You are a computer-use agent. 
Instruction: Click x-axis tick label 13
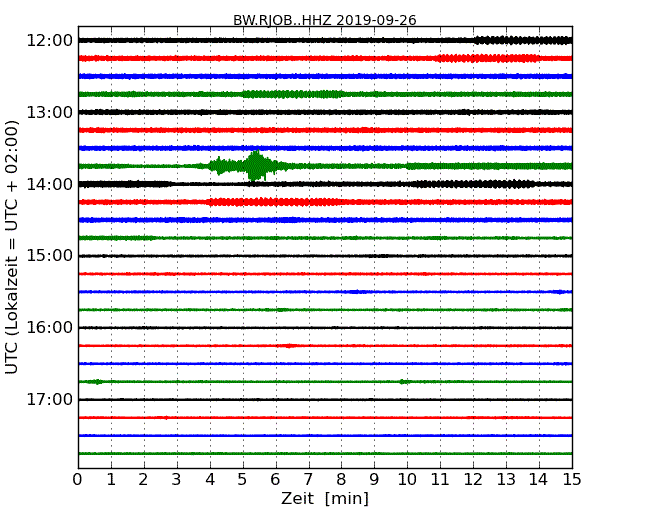pyautogui.click(x=506, y=479)
